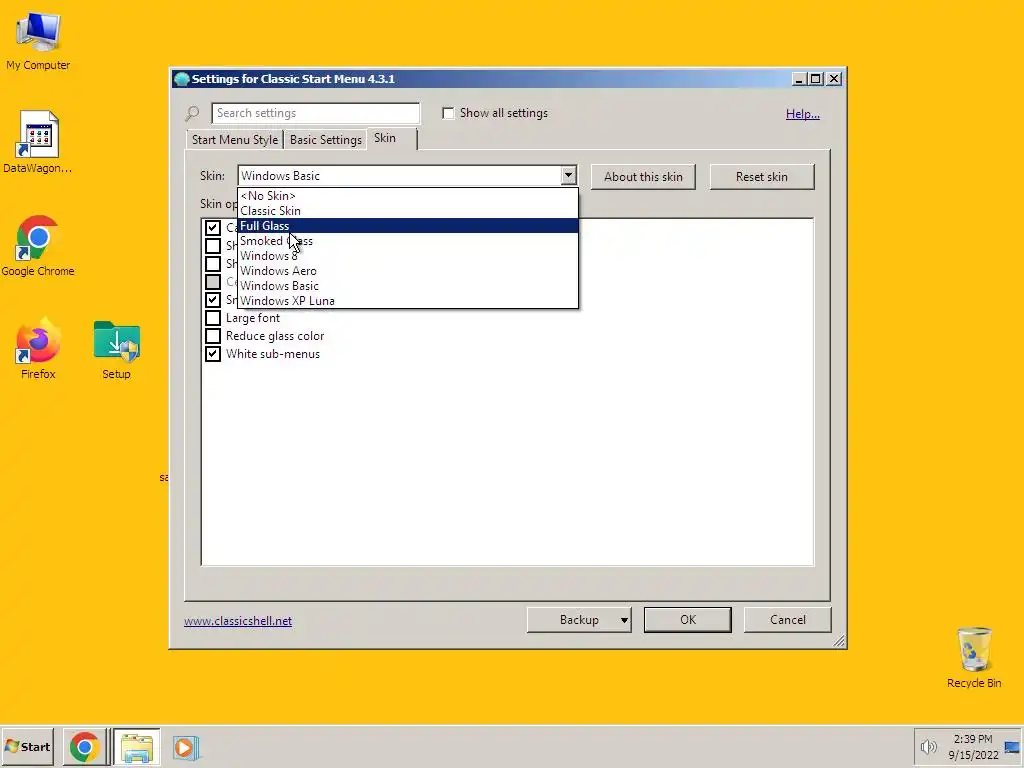Click the search magnifier icon
Viewport: 1024px width, 768px height.
tap(192, 114)
